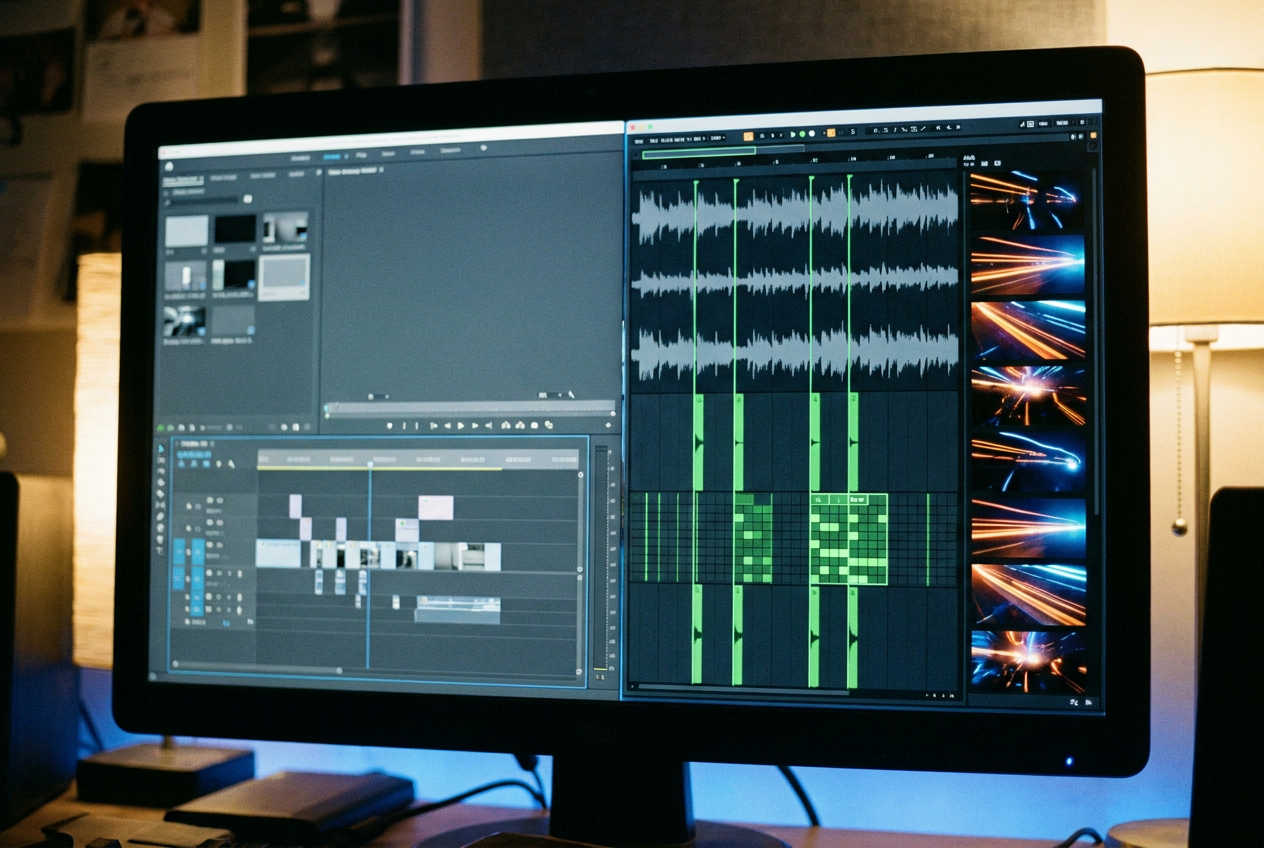
Task: Open the sequence tab menu in timeline panel
Action: (x=212, y=444)
